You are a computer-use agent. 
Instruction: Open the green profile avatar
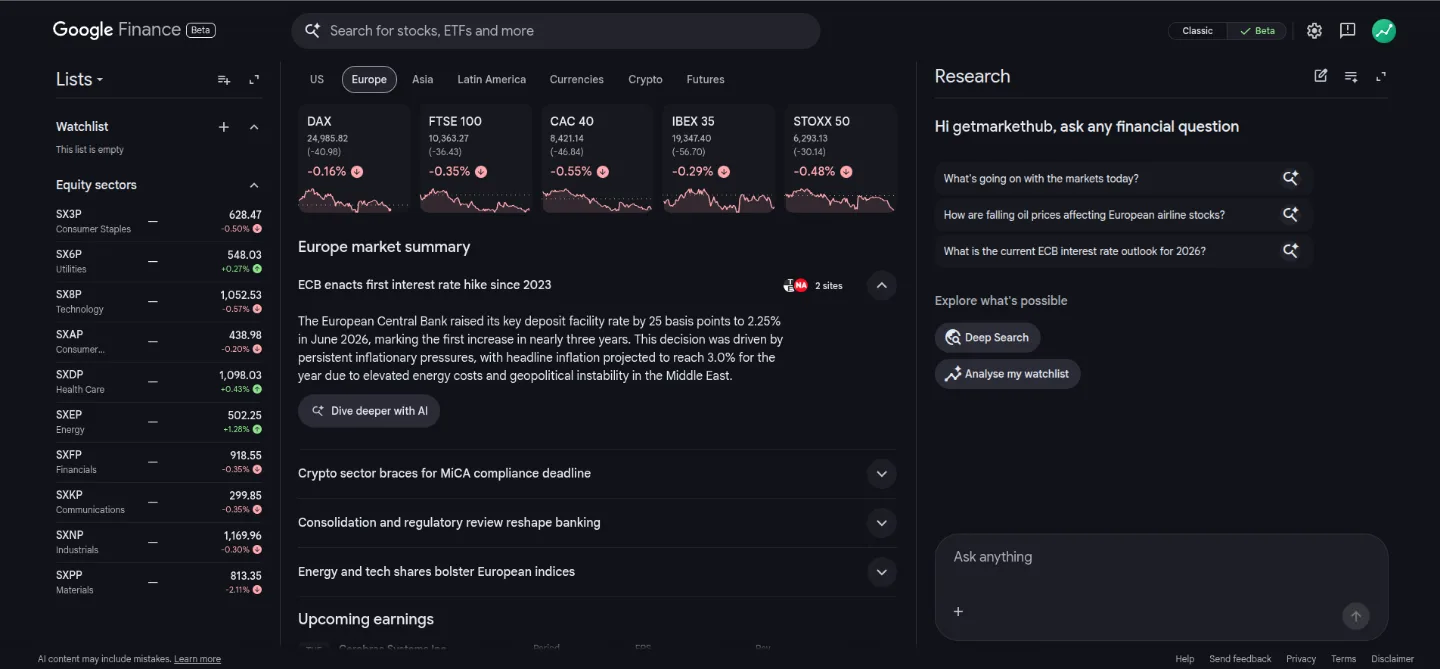pos(1384,31)
